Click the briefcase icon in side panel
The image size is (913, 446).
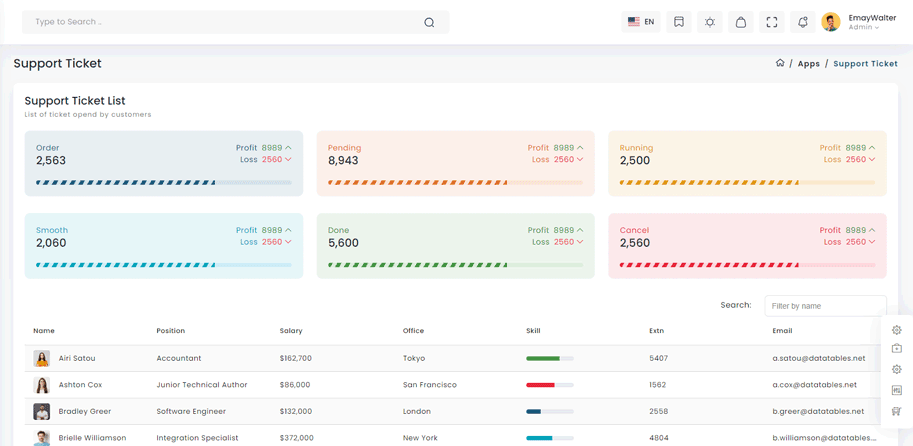[x=897, y=349]
